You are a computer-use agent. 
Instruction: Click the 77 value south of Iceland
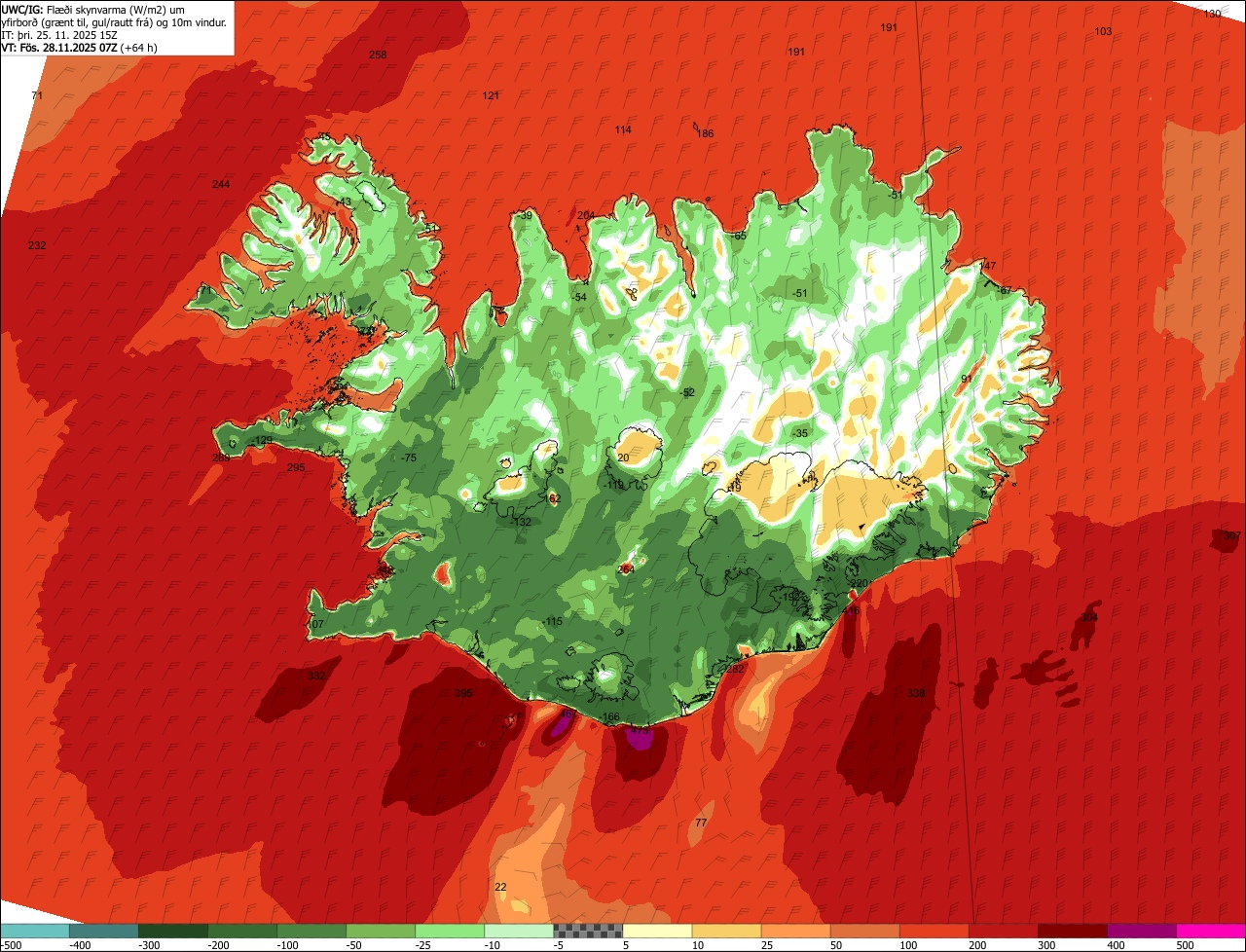[x=701, y=823]
